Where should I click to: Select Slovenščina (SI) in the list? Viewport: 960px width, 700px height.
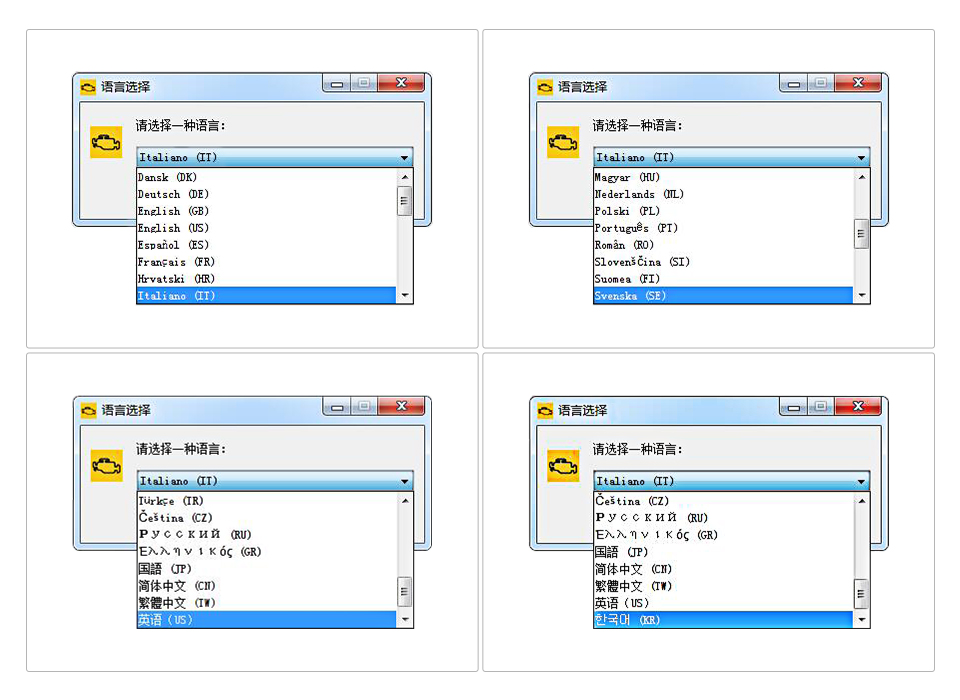coord(723,262)
